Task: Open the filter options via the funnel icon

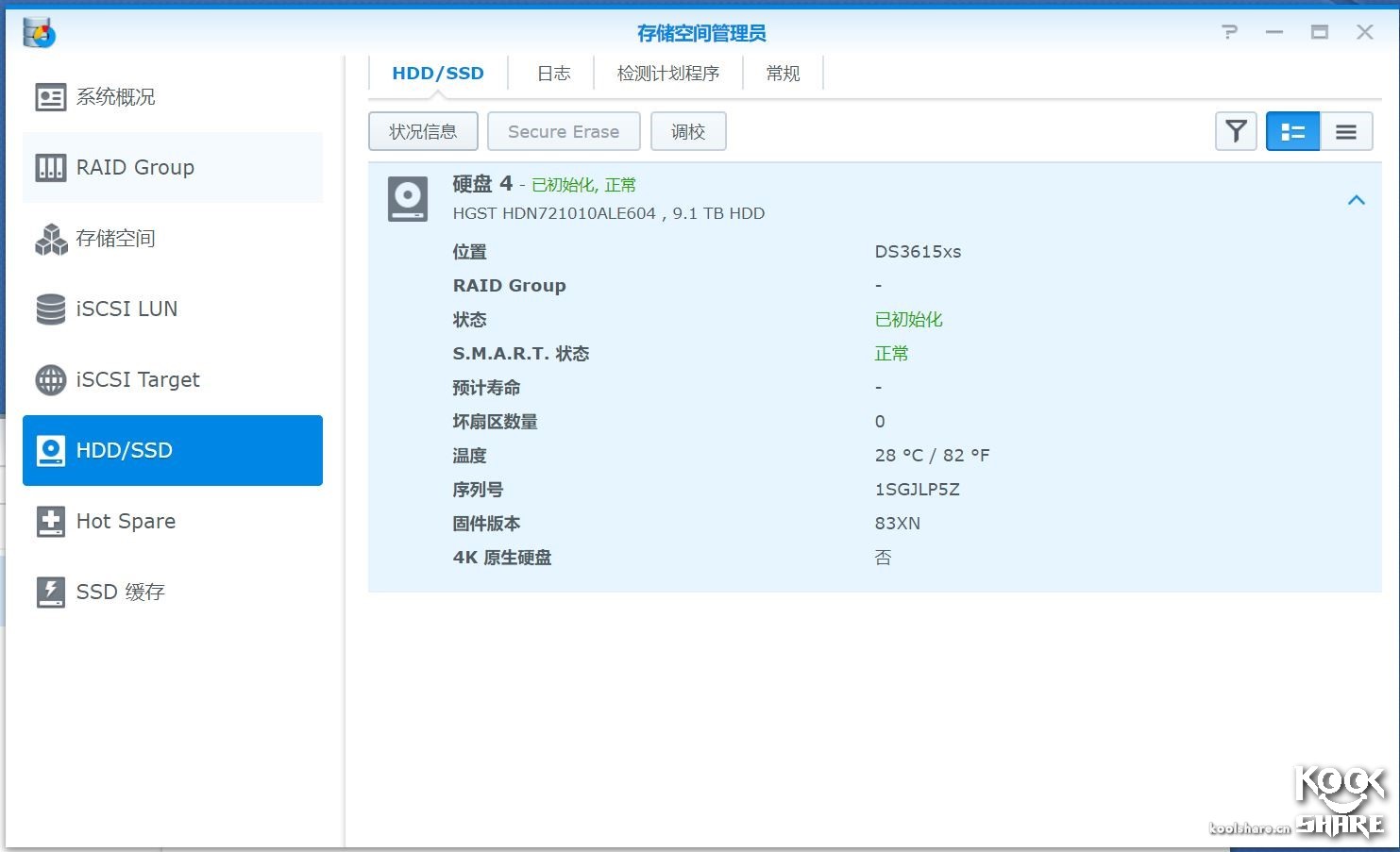Action: click(x=1235, y=131)
